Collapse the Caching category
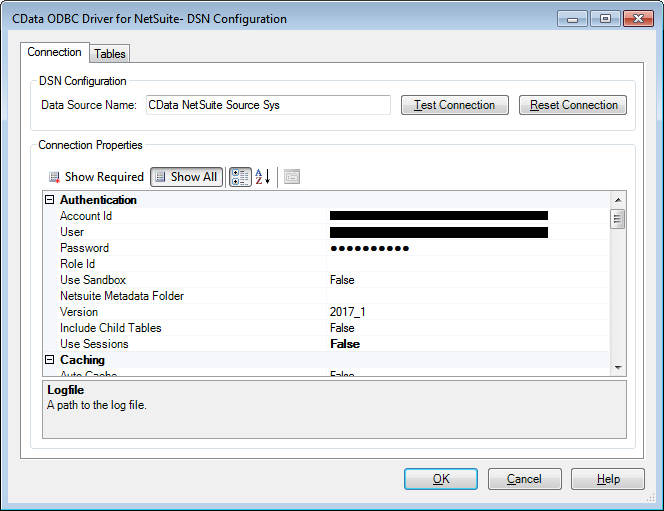 (x=50, y=360)
